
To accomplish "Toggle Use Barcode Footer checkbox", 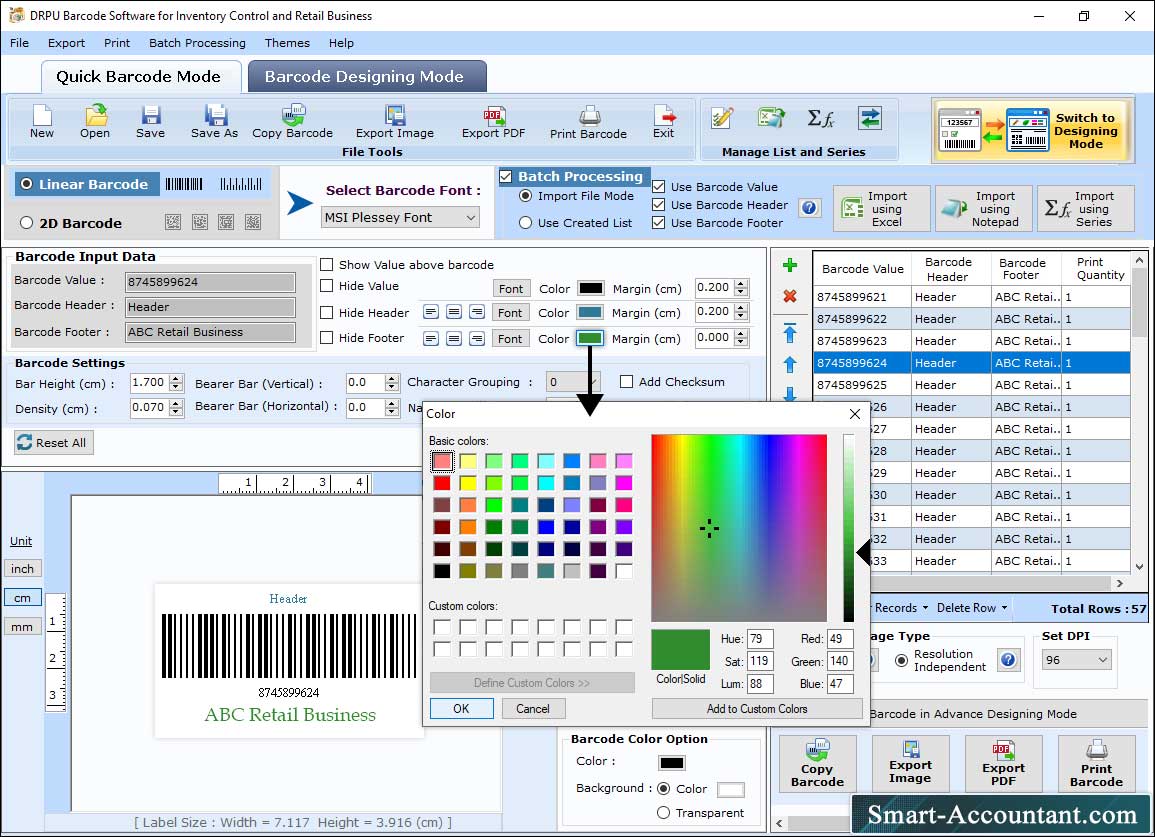I will point(659,223).
